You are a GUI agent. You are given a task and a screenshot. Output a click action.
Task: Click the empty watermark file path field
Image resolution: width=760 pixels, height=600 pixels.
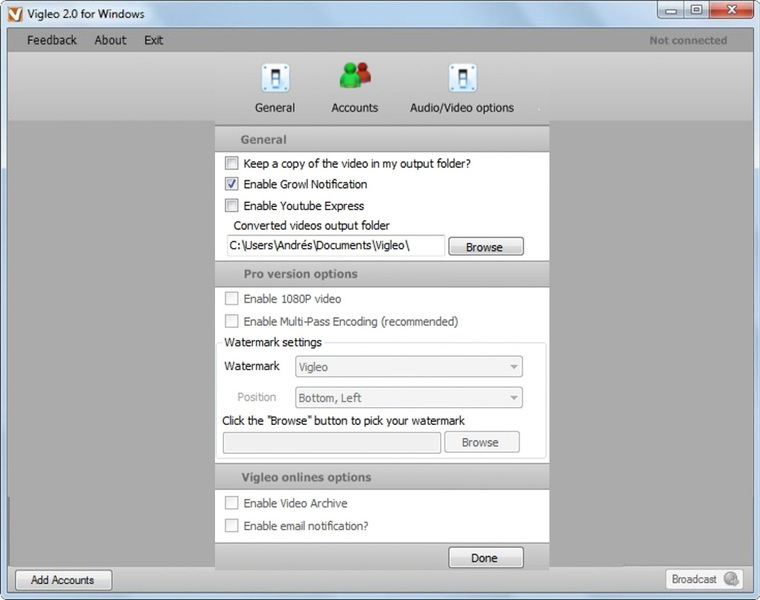(332, 442)
